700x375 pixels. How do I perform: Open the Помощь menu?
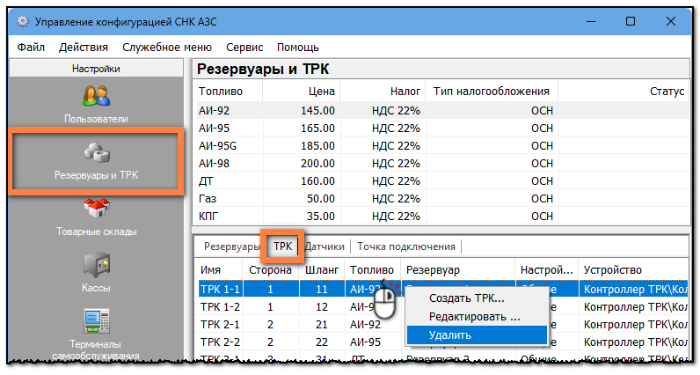(x=298, y=47)
